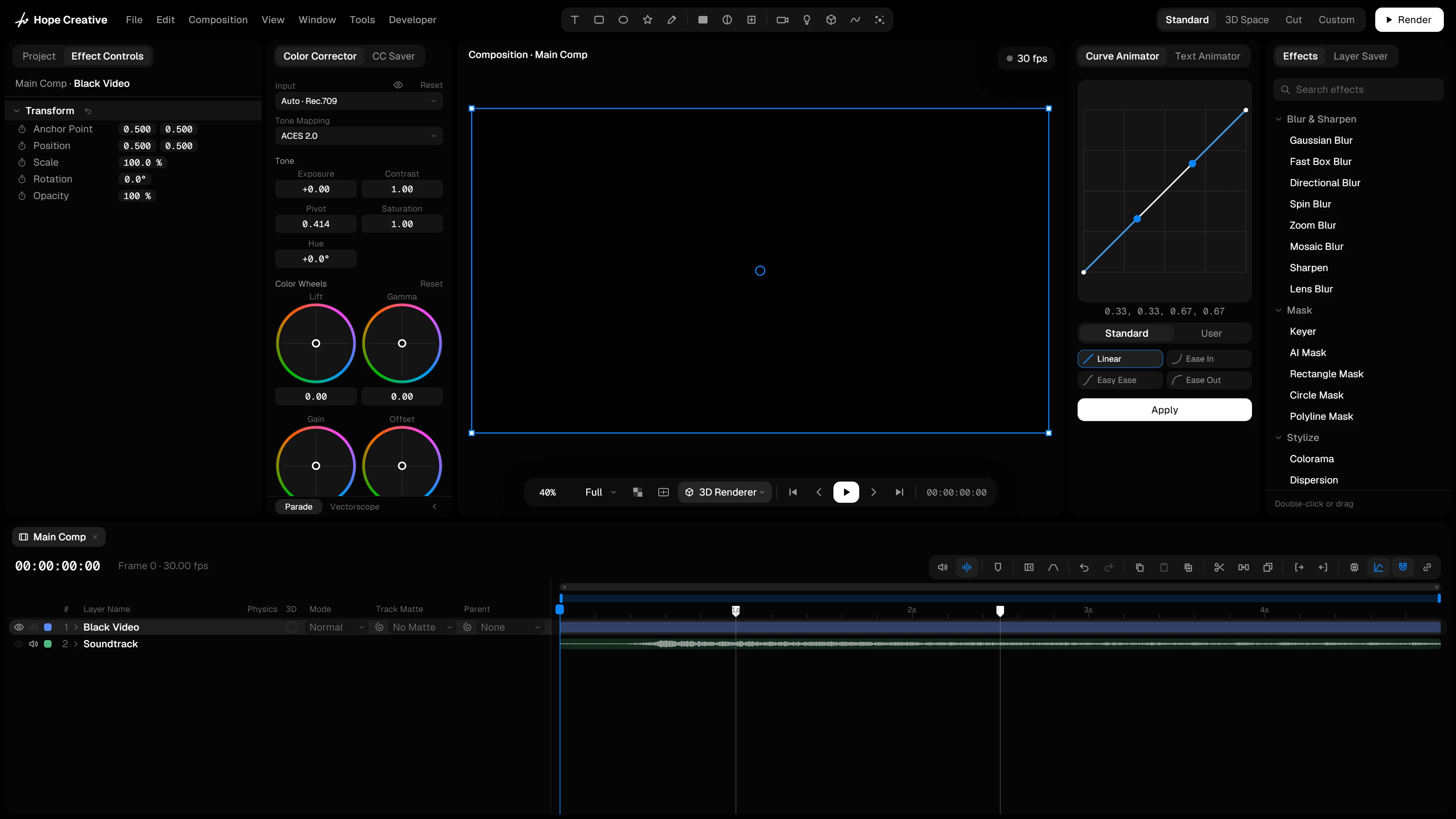Image resolution: width=1456 pixels, height=819 pixels.
Task: Click Reset next to Color Wheels
Action: click(431, 284)
